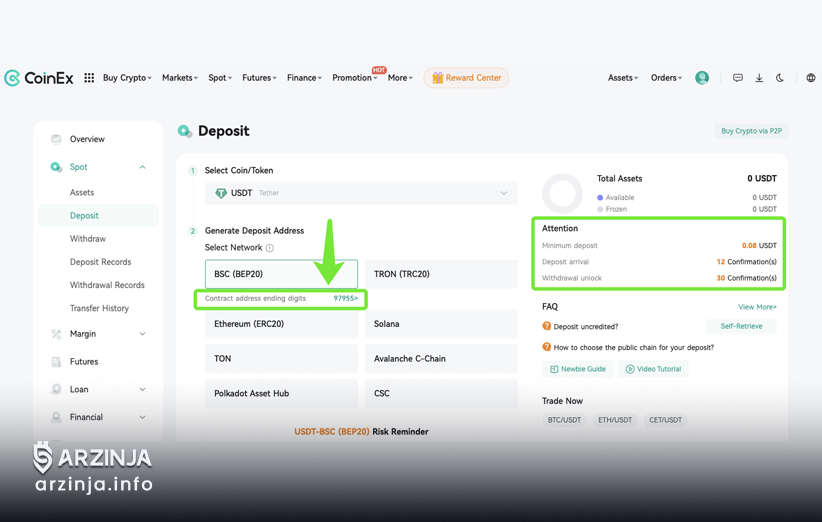The width and height of the screenshot is (822, 522).
Task: Open the Markets menu
Action: (180, 78)
